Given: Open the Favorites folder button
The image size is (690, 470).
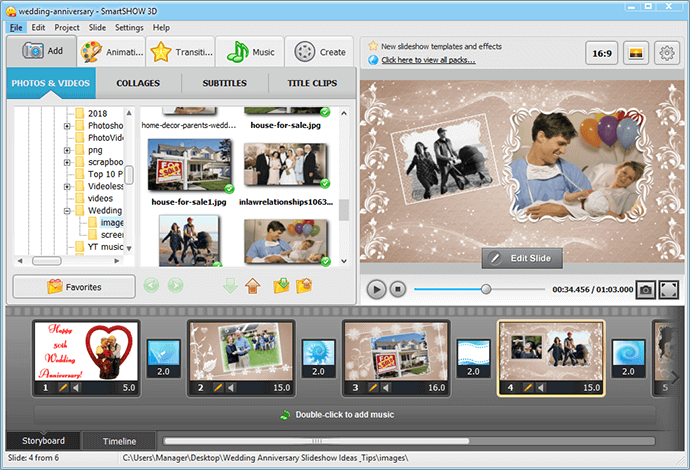Looking at the screenshot, I should pyautogui.click(x=74, y=287).
